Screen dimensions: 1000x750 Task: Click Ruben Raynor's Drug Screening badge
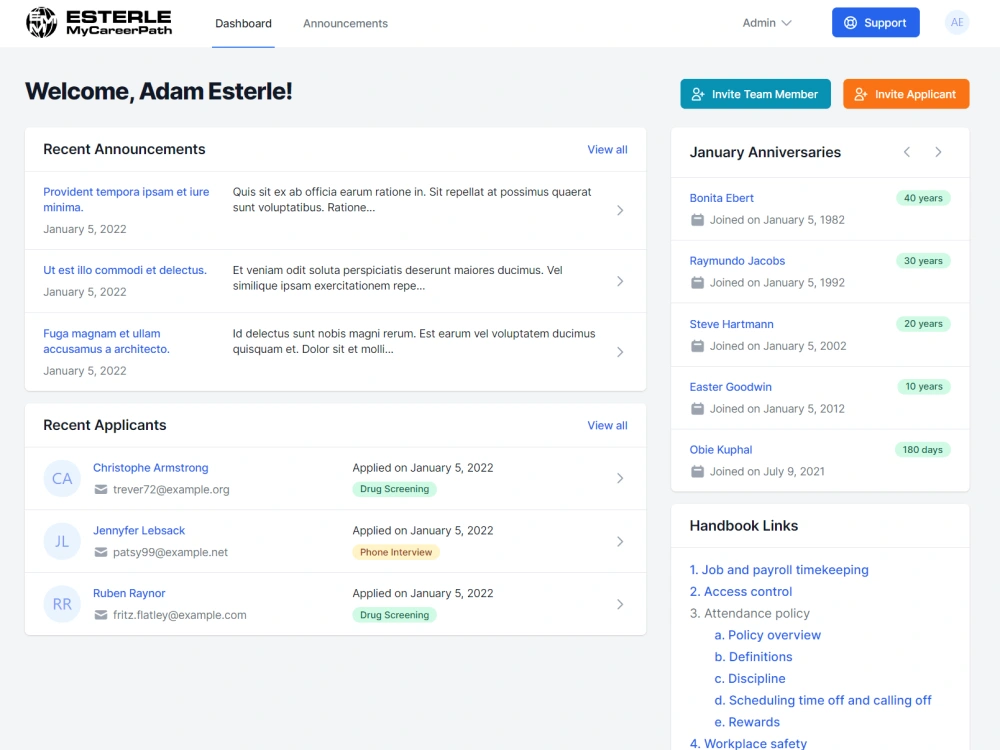[x=394, y=615]
